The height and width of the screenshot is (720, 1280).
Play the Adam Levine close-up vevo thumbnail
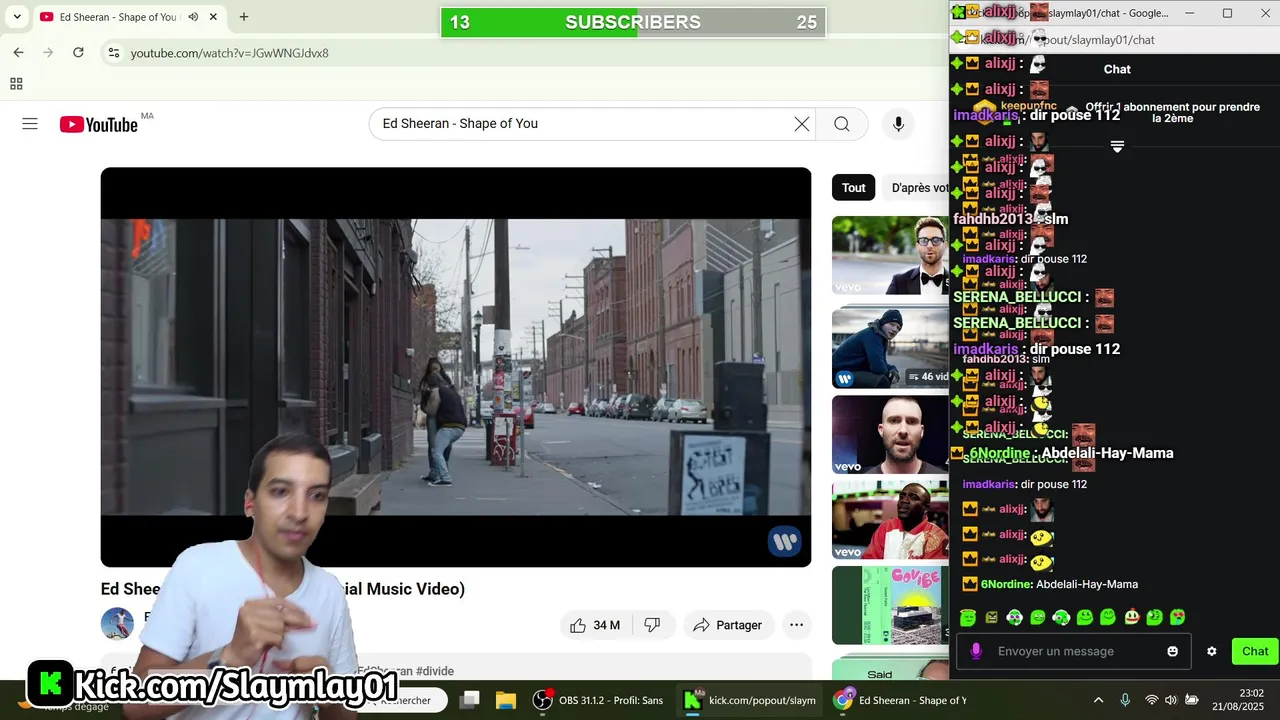890,435
